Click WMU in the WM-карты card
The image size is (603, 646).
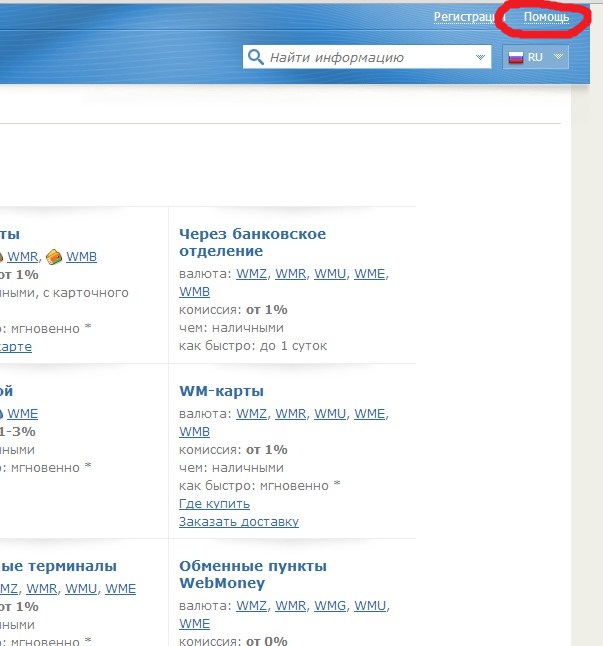click(x=330, y=414)
